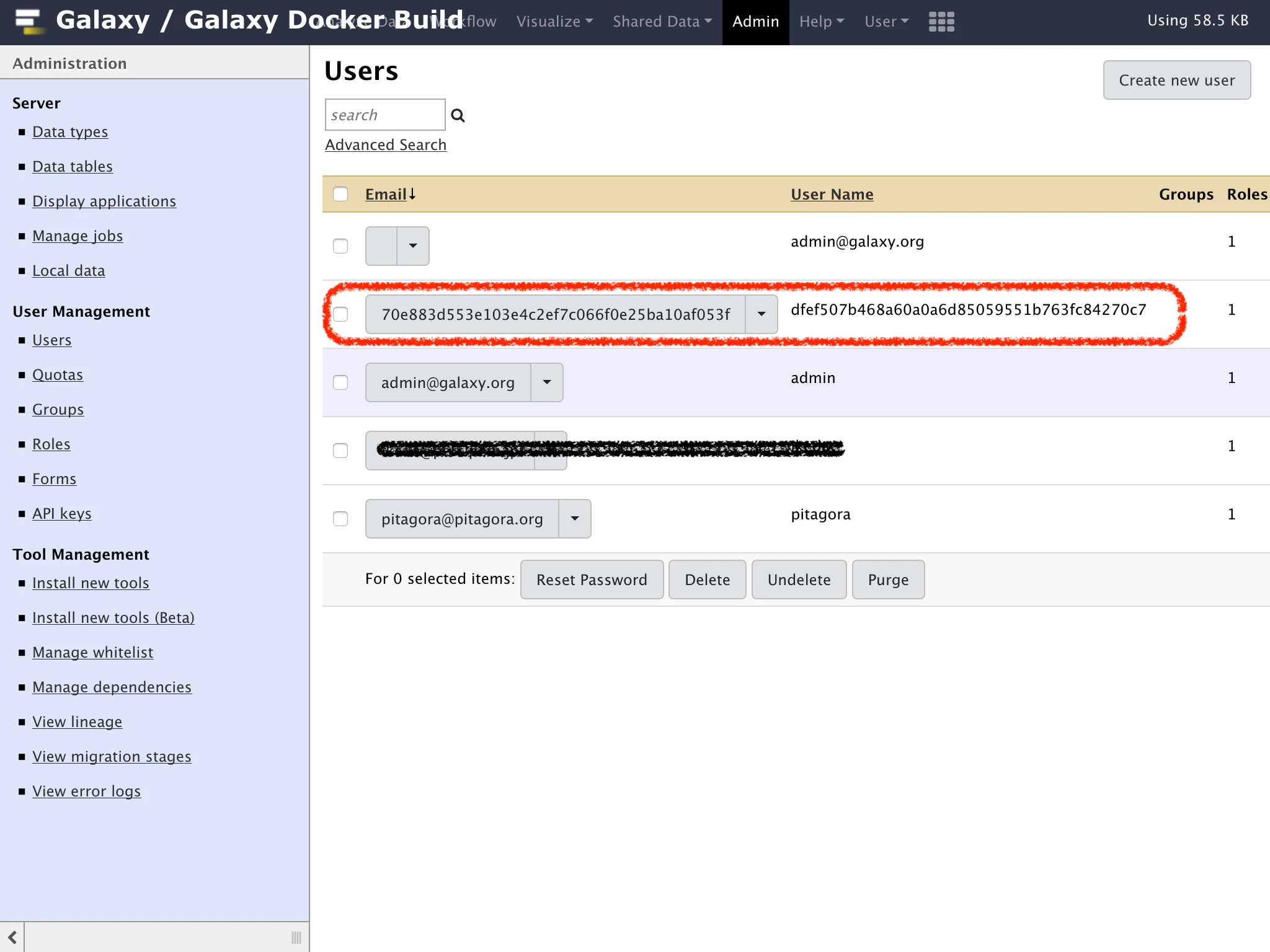Screen dimensions: 1270x952
Task: Open dropdown arrow on blank email row
Action: pos(413,246)
